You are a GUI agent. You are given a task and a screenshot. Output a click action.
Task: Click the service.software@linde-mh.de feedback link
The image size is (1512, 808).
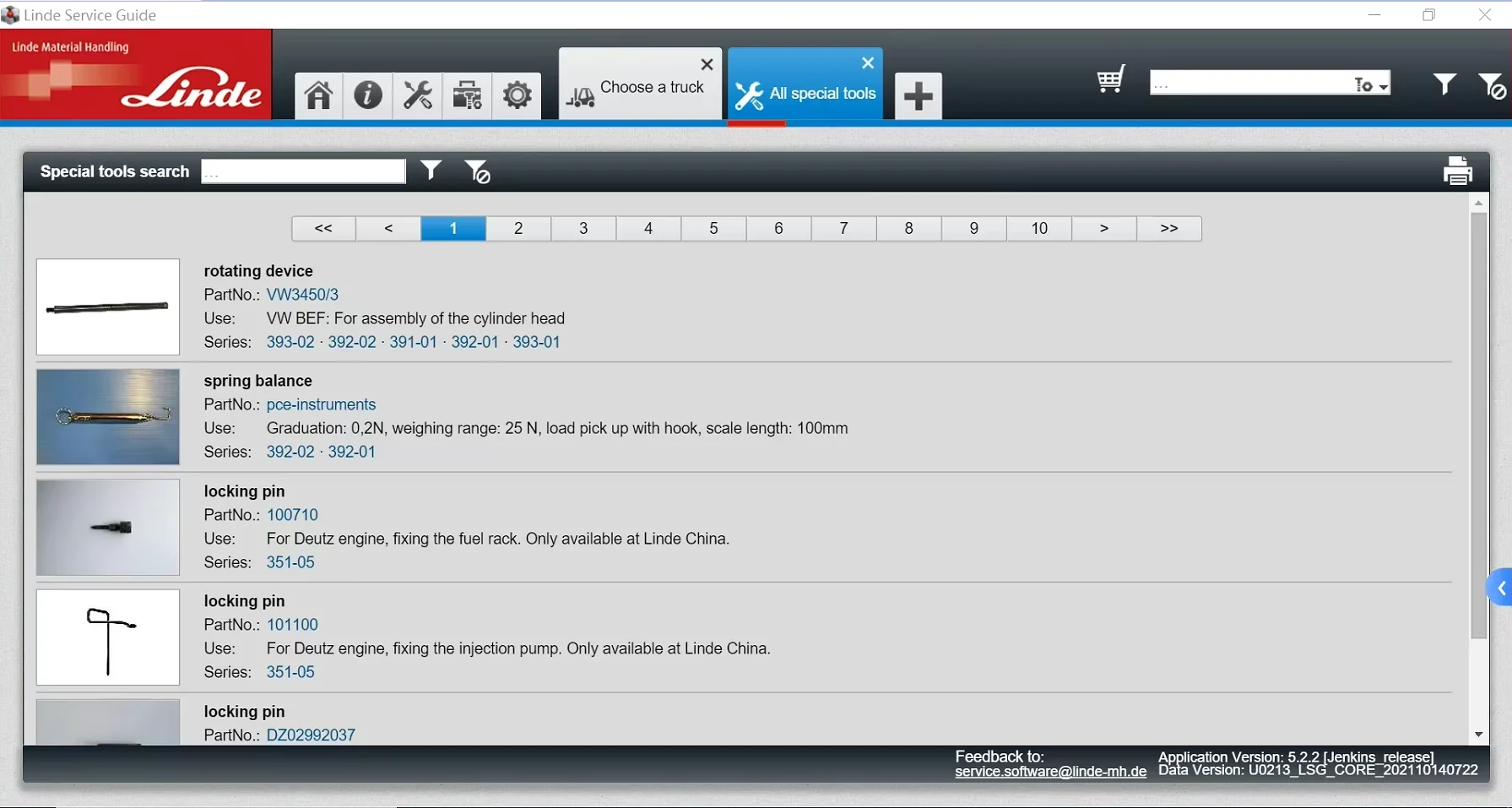(x=1050, y=771)
